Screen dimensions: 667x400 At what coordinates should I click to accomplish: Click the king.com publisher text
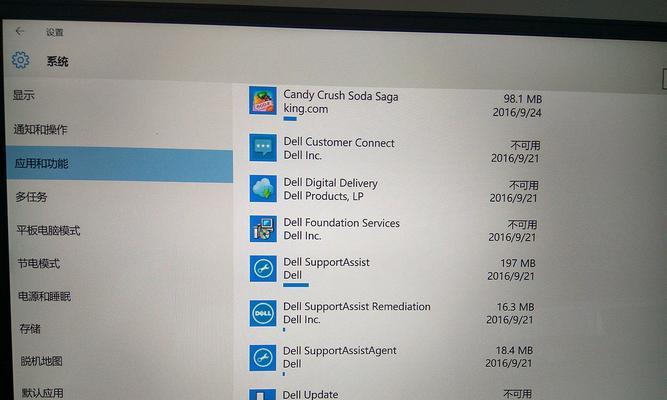coord(306,109)
